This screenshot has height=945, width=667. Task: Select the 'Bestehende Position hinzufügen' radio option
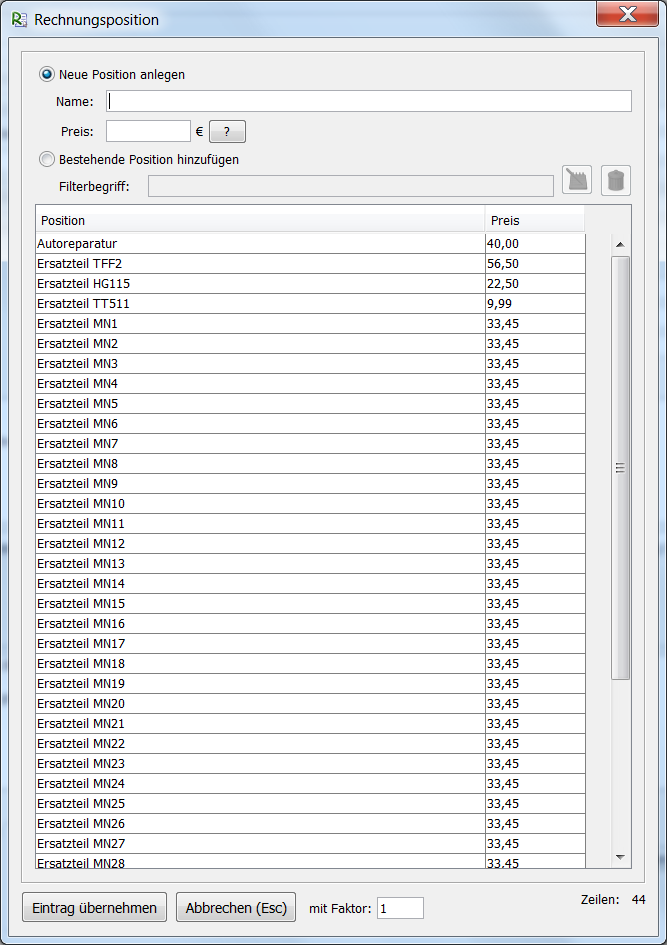tap(47, 159)
